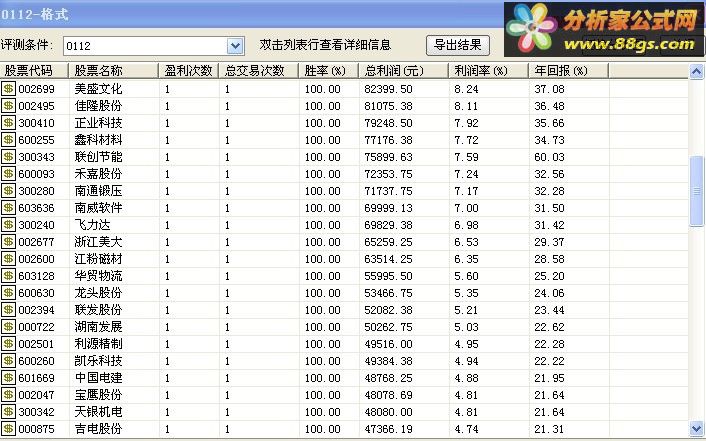Click the stock icon for 300343
This screenshot has height=441, width=706.
click(8, 157)
